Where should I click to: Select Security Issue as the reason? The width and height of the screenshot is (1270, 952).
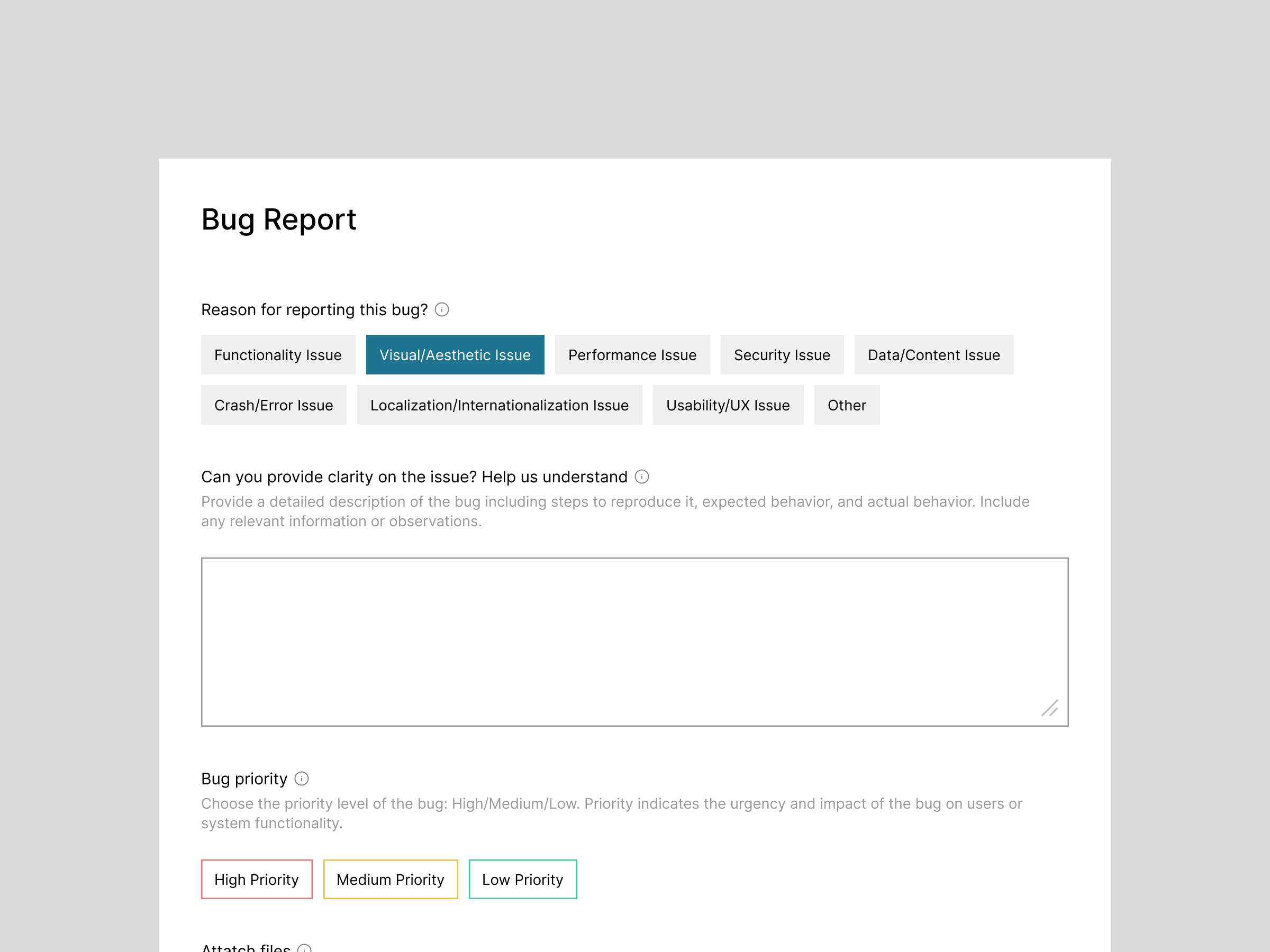pyautogui.click(x=782, y=355)
